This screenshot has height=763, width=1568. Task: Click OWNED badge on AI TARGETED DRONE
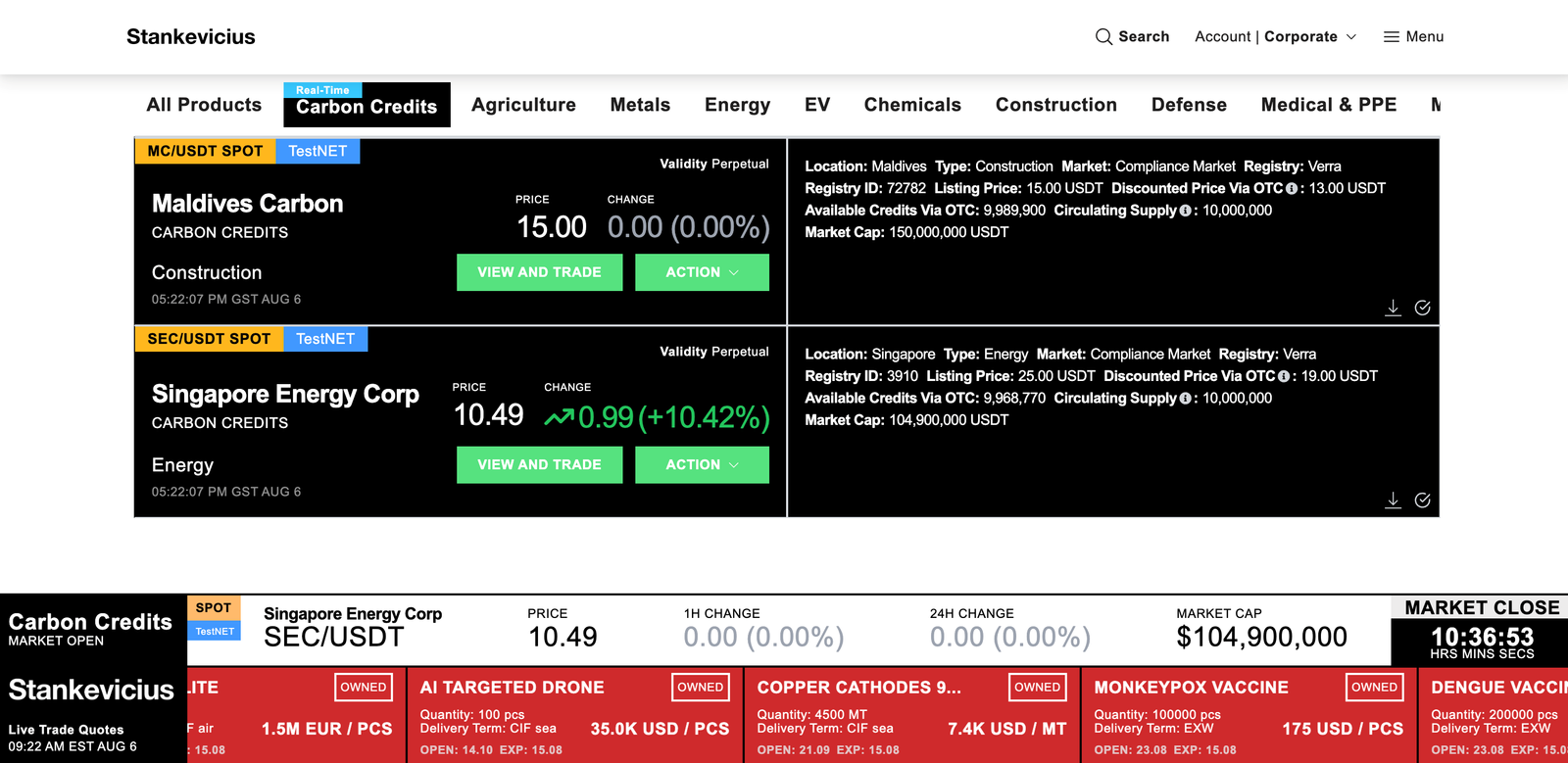pyautogui.click(x=700, y=688)
